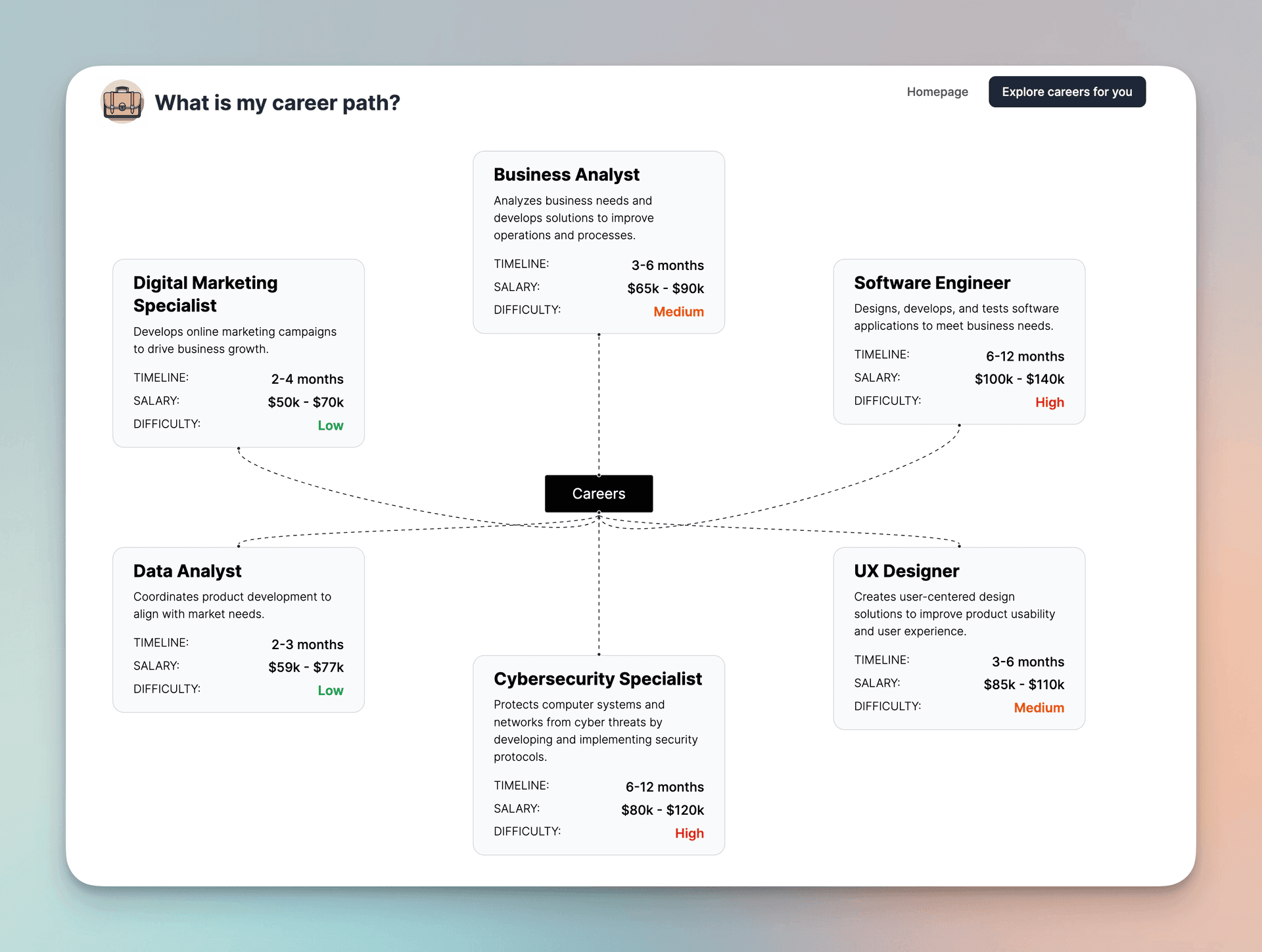Image resolution: width=1262 pixels, height=952 pixels.
Task: Select Data Analyst salary $59k - $77k
Action: point(306,668)
